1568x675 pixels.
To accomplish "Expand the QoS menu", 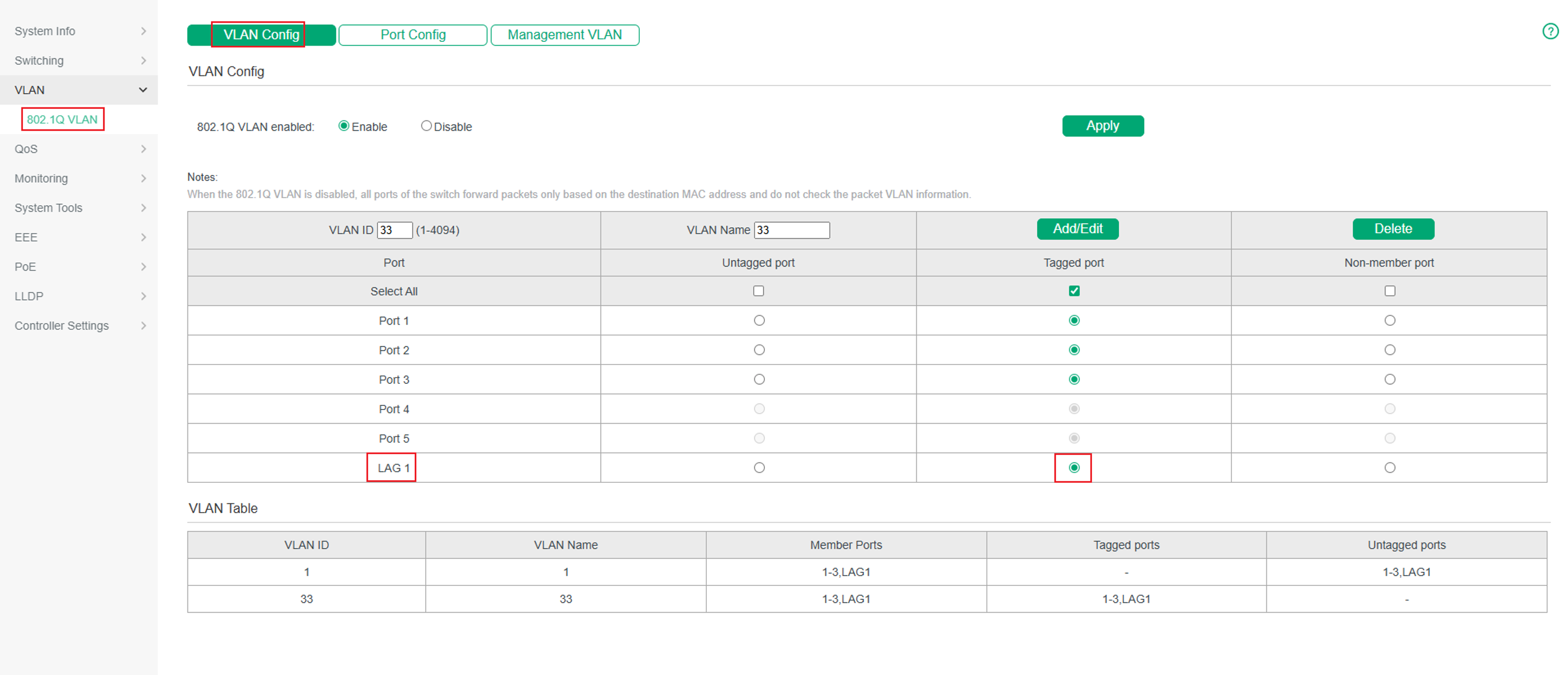I will point(79,149).
